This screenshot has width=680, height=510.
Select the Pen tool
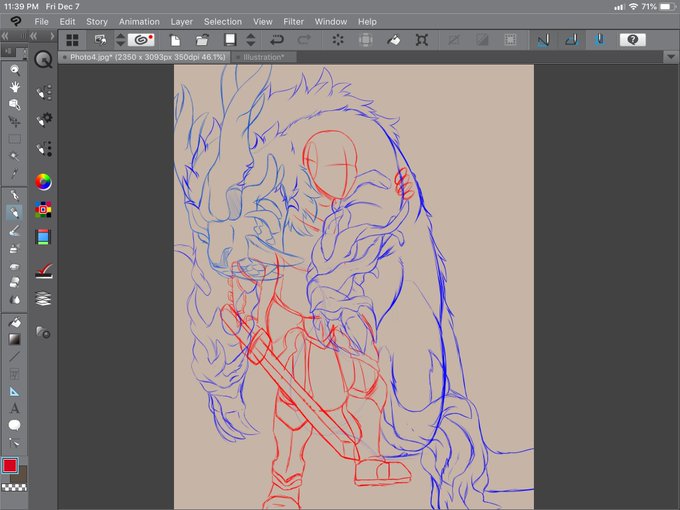click(14, 195)
